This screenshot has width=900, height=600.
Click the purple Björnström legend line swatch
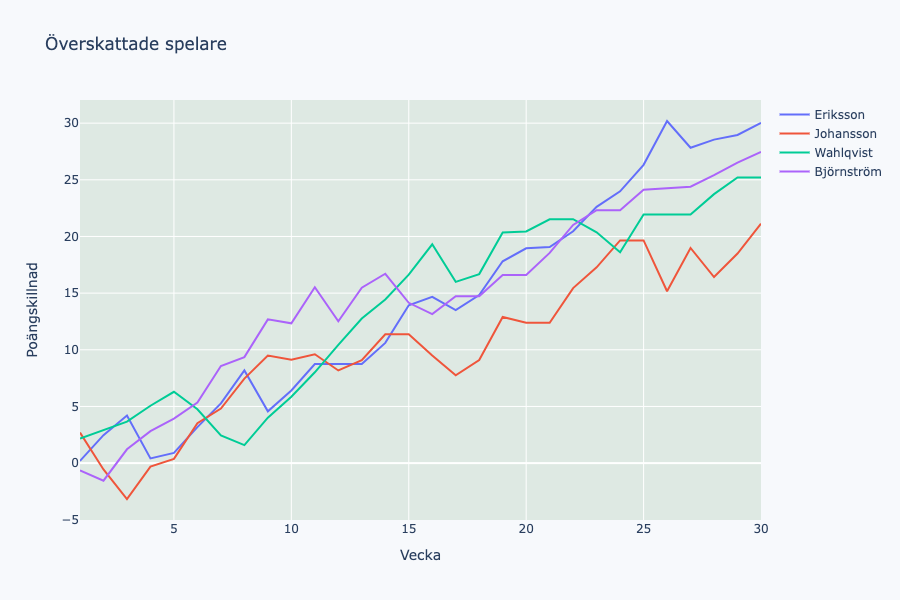(793, 172)
